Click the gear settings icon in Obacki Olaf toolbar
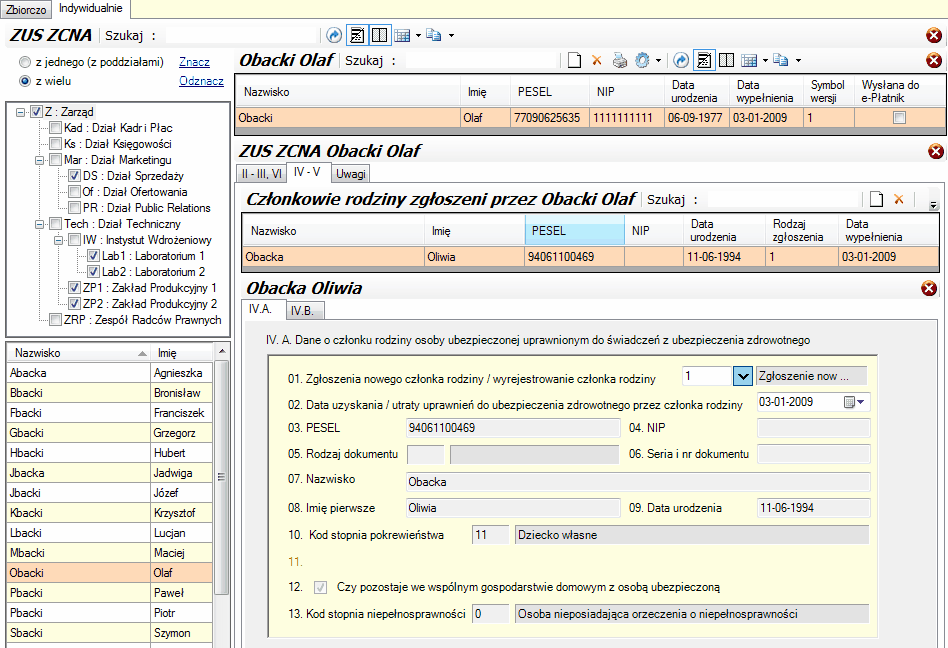The image size is (948, 648). pyautogui.click(x=642, y=61)
